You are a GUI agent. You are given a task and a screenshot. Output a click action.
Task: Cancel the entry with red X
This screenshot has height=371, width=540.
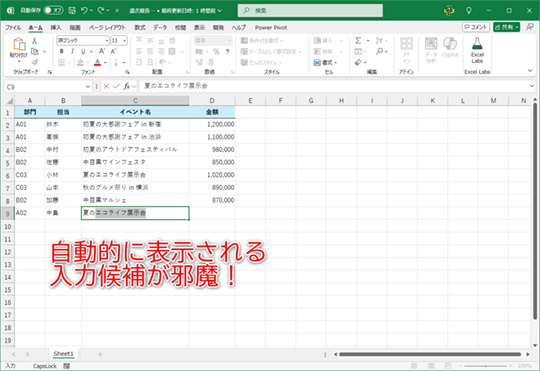click(106, 86)
